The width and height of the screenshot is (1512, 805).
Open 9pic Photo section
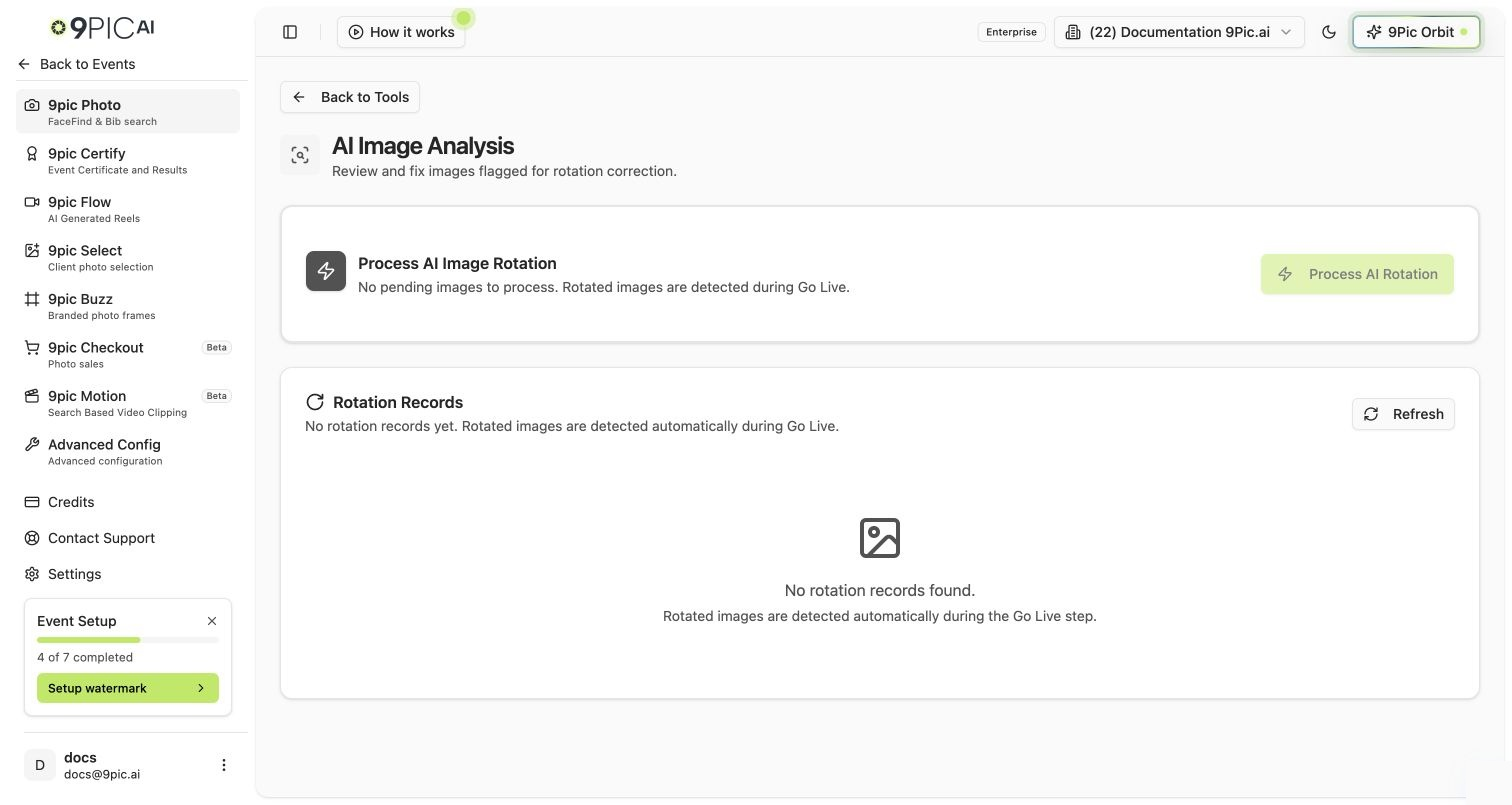[128, 111]
